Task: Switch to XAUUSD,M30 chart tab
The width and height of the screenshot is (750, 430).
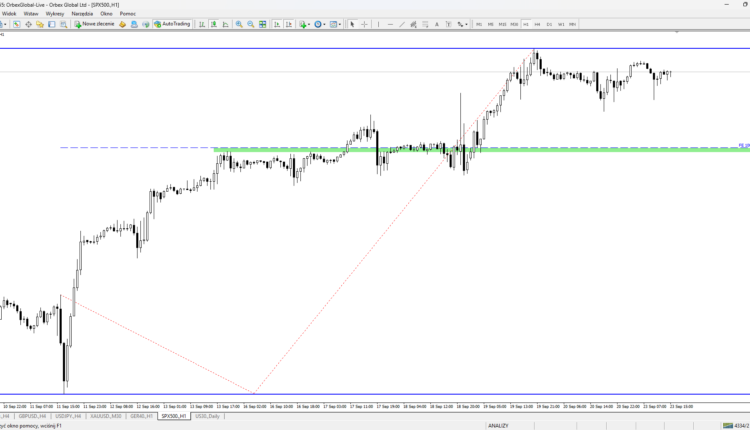Action: pos(106,416)
